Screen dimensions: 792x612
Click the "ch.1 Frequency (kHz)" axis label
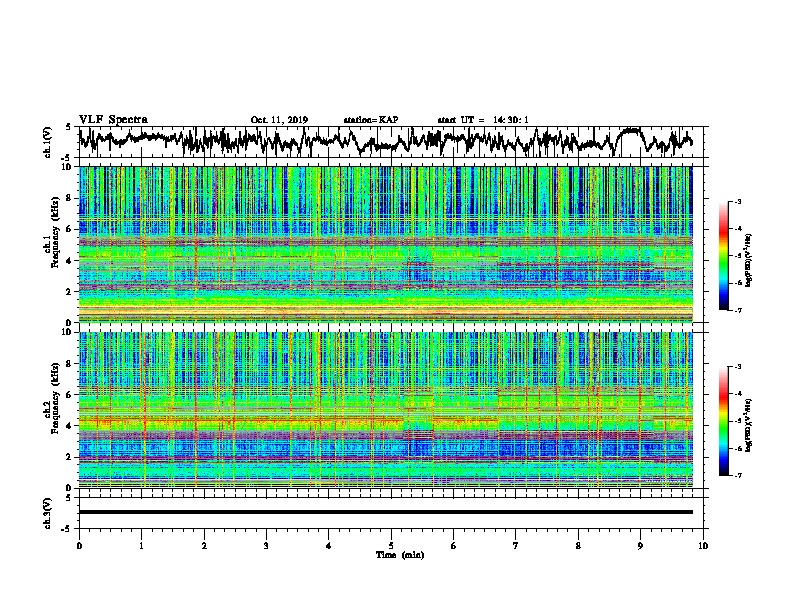51,232
